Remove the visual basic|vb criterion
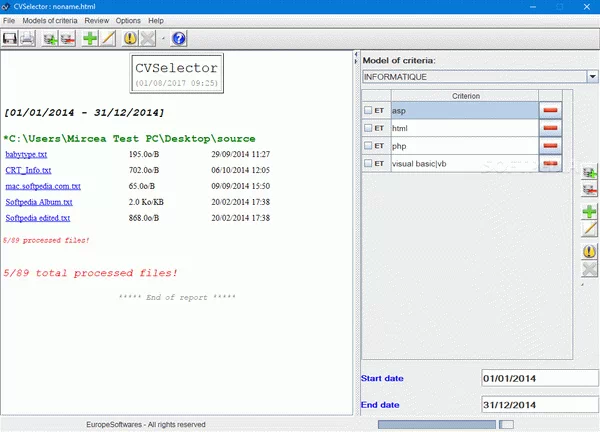This screenshot has width=600, height=432. 550,163
